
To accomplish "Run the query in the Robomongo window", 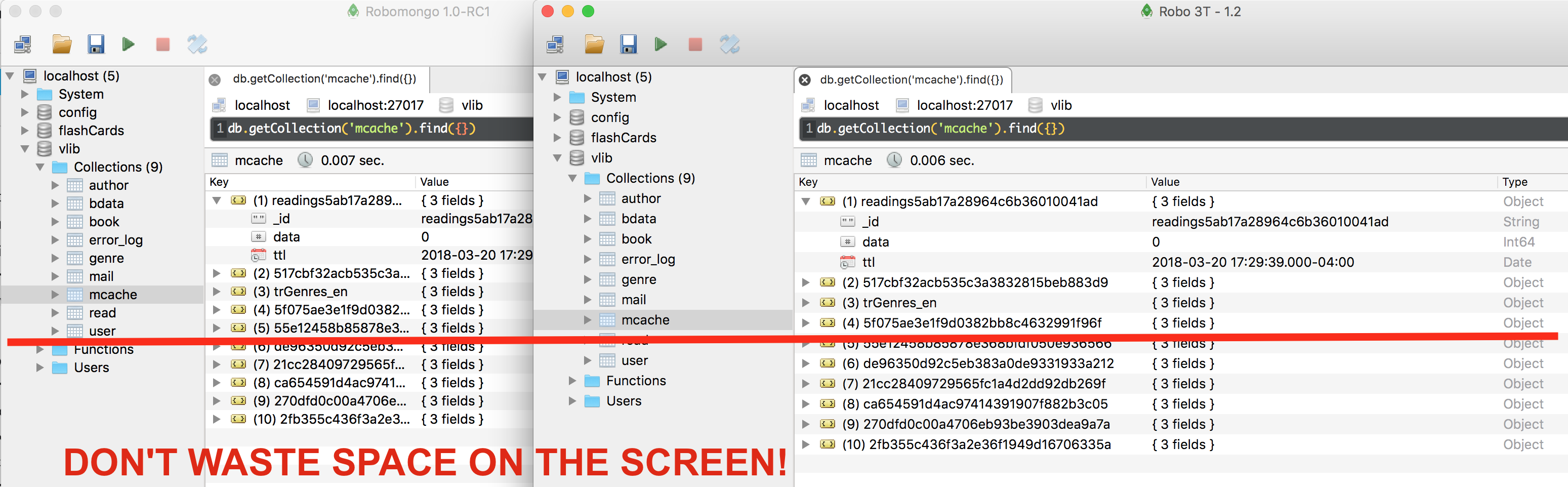I will pos(129,44).
